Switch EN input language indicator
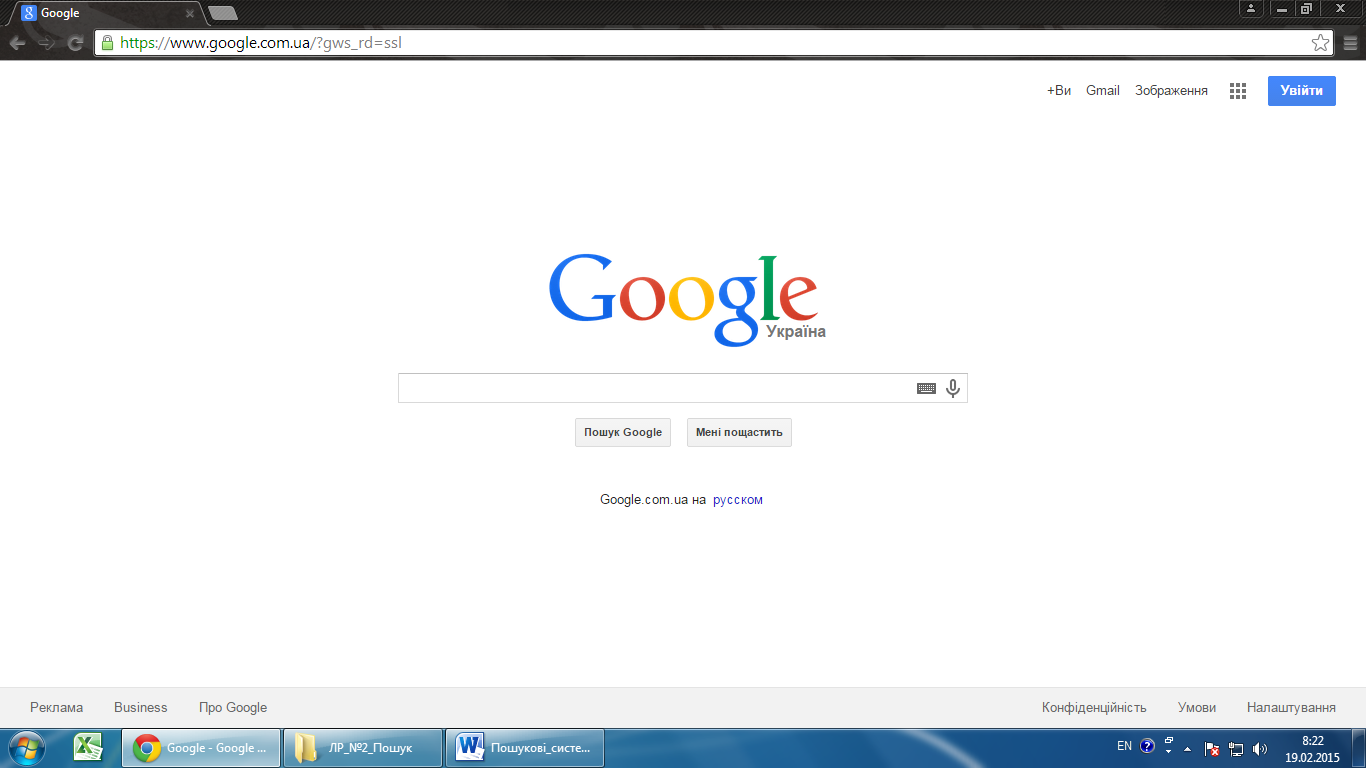 [x=1124, y=746]
